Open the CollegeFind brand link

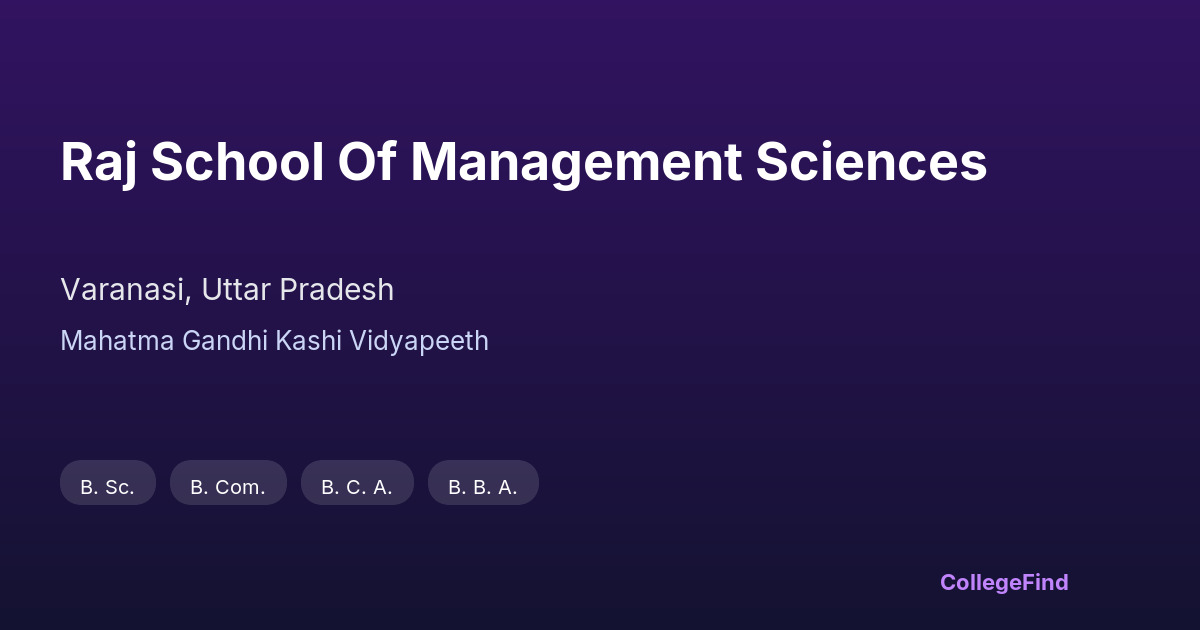click(1004, 582)
